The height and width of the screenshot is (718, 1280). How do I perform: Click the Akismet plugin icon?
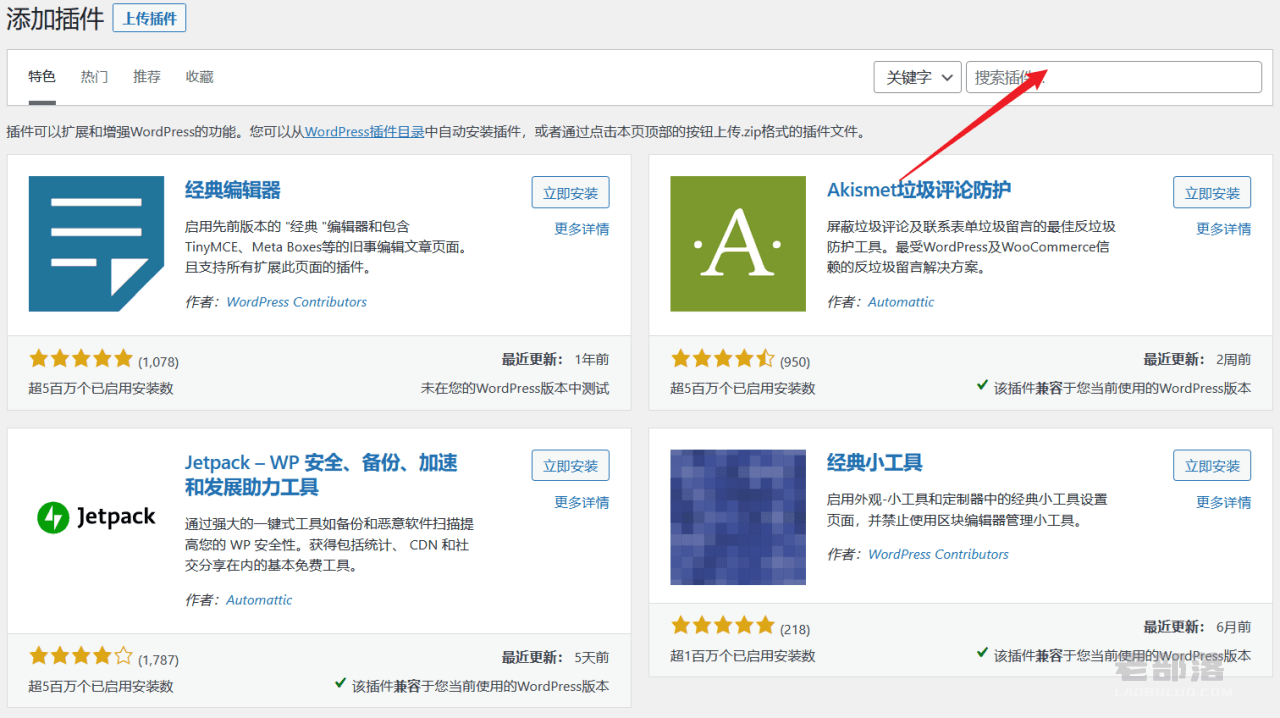[738, 244]
